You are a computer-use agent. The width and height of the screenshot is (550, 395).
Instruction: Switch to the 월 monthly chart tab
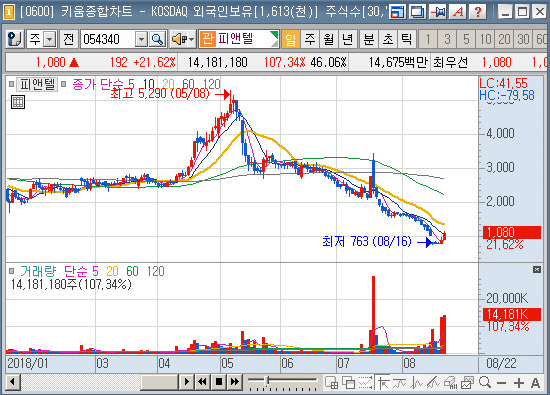click(x=329, y=39)
